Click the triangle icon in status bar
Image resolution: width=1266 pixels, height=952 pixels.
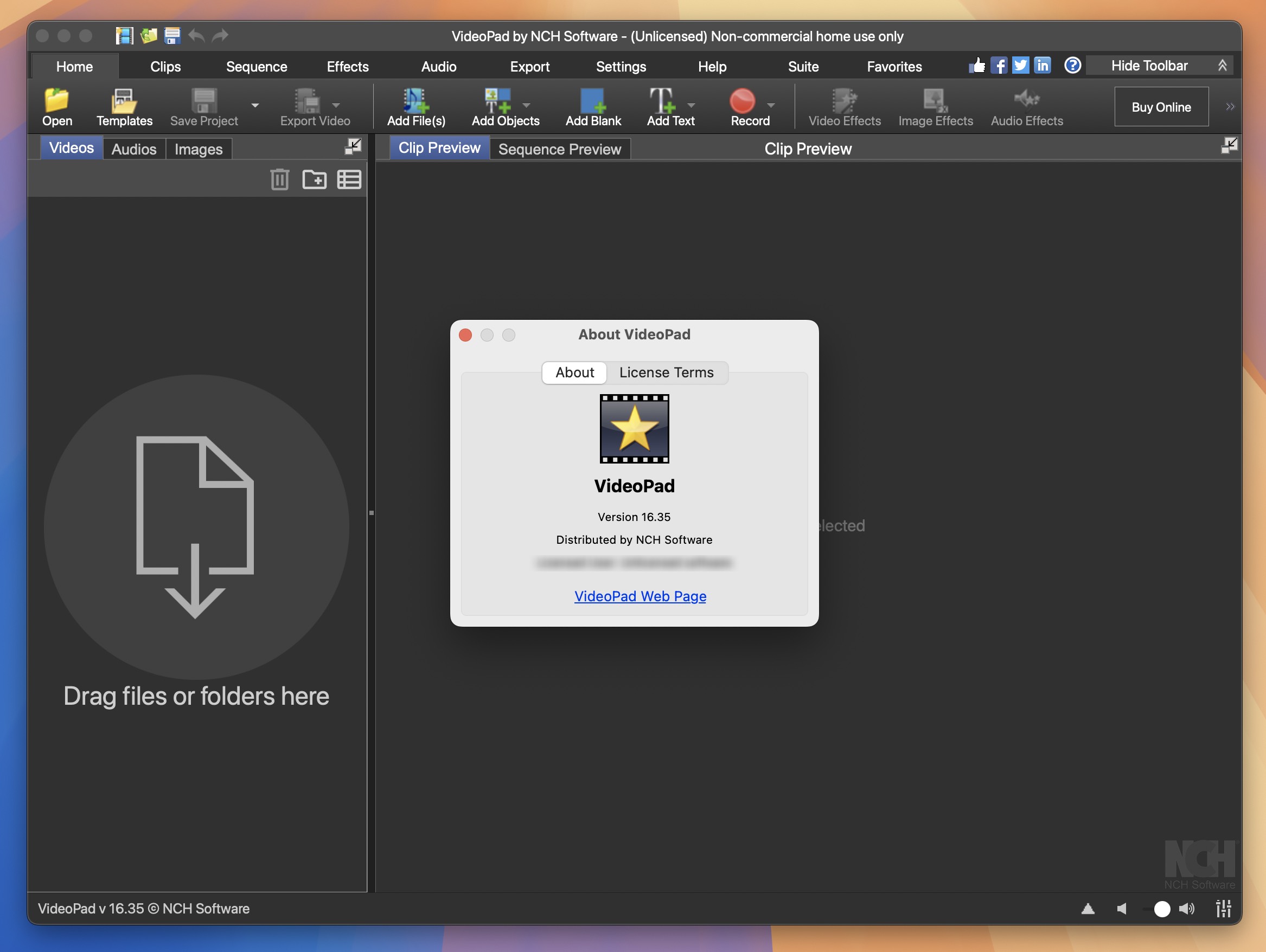coord(1088,909)
